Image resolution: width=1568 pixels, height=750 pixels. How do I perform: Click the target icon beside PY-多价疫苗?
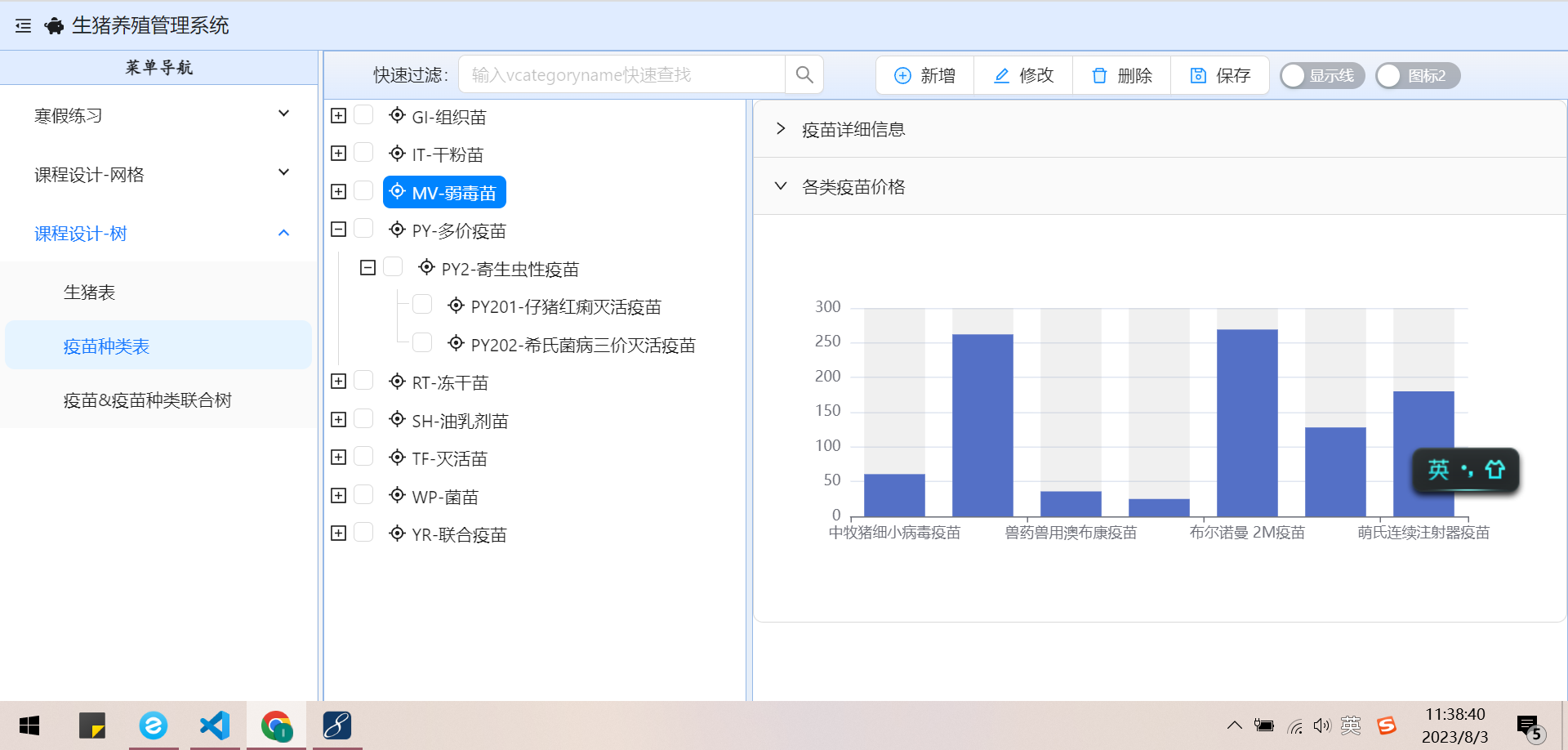click(397, 230)
